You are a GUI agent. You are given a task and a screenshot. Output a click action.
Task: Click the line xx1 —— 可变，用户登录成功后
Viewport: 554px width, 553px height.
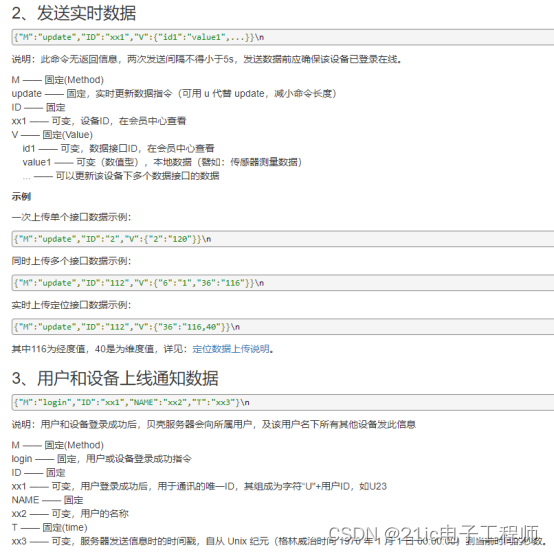tap(199, 487)
